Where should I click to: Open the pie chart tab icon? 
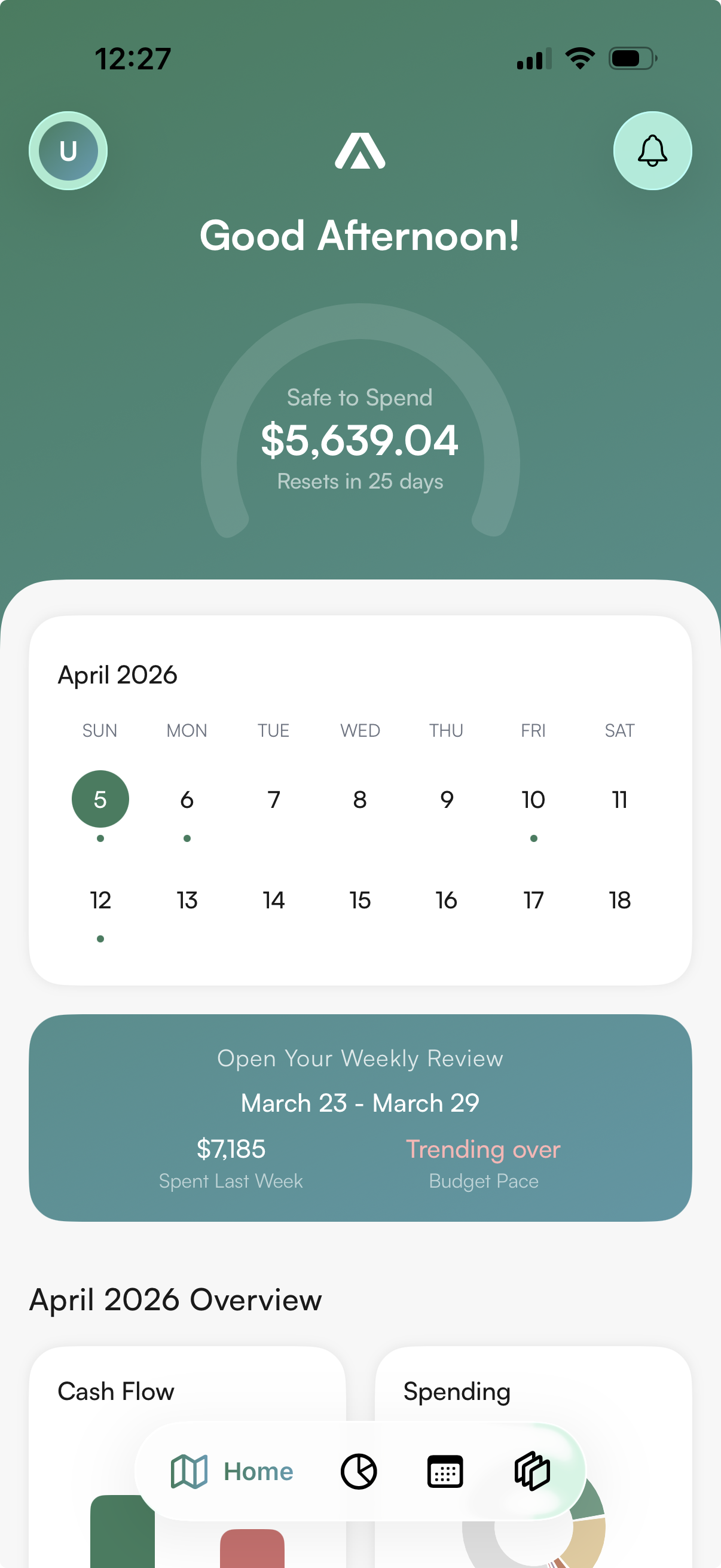(359, 1471)
